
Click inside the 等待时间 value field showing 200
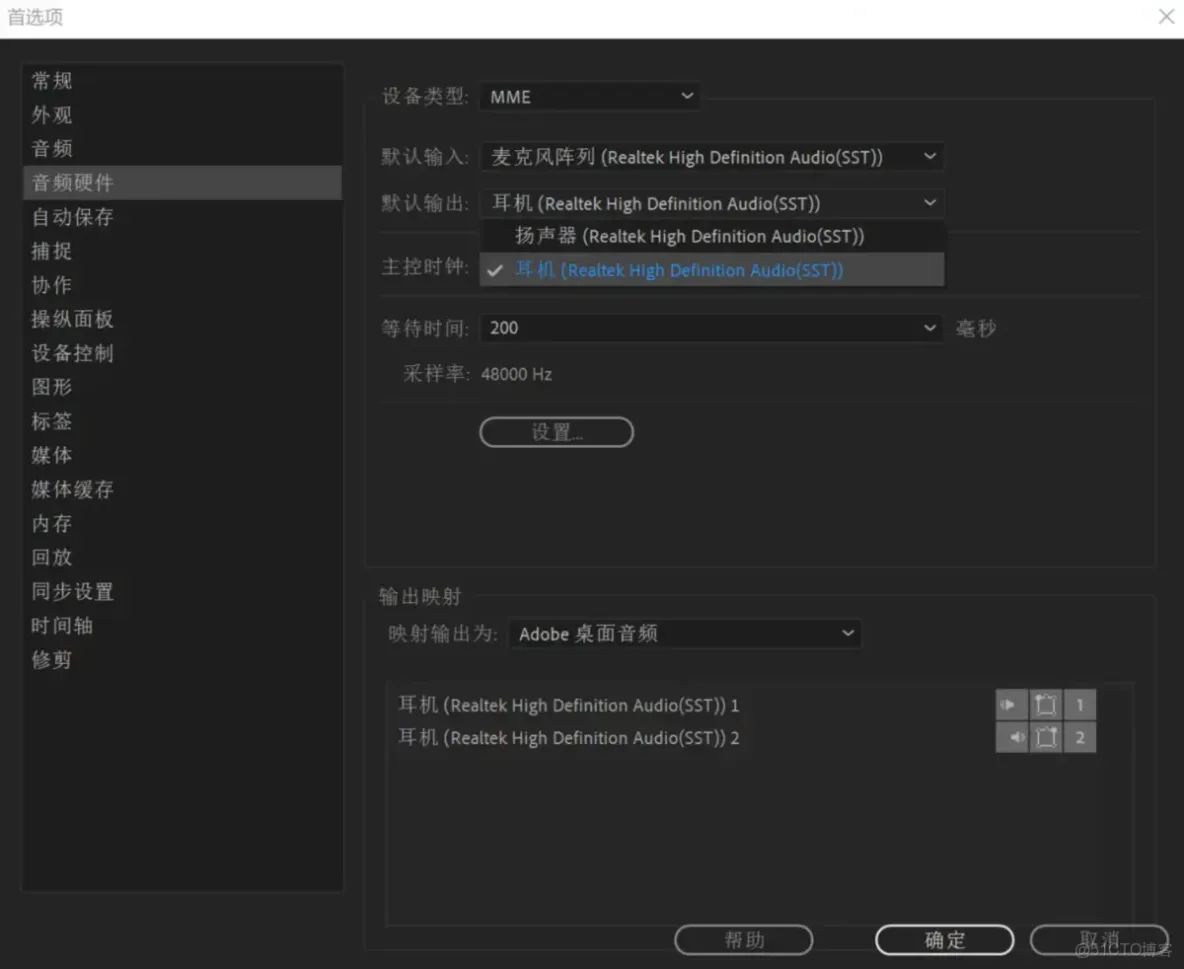600,327
